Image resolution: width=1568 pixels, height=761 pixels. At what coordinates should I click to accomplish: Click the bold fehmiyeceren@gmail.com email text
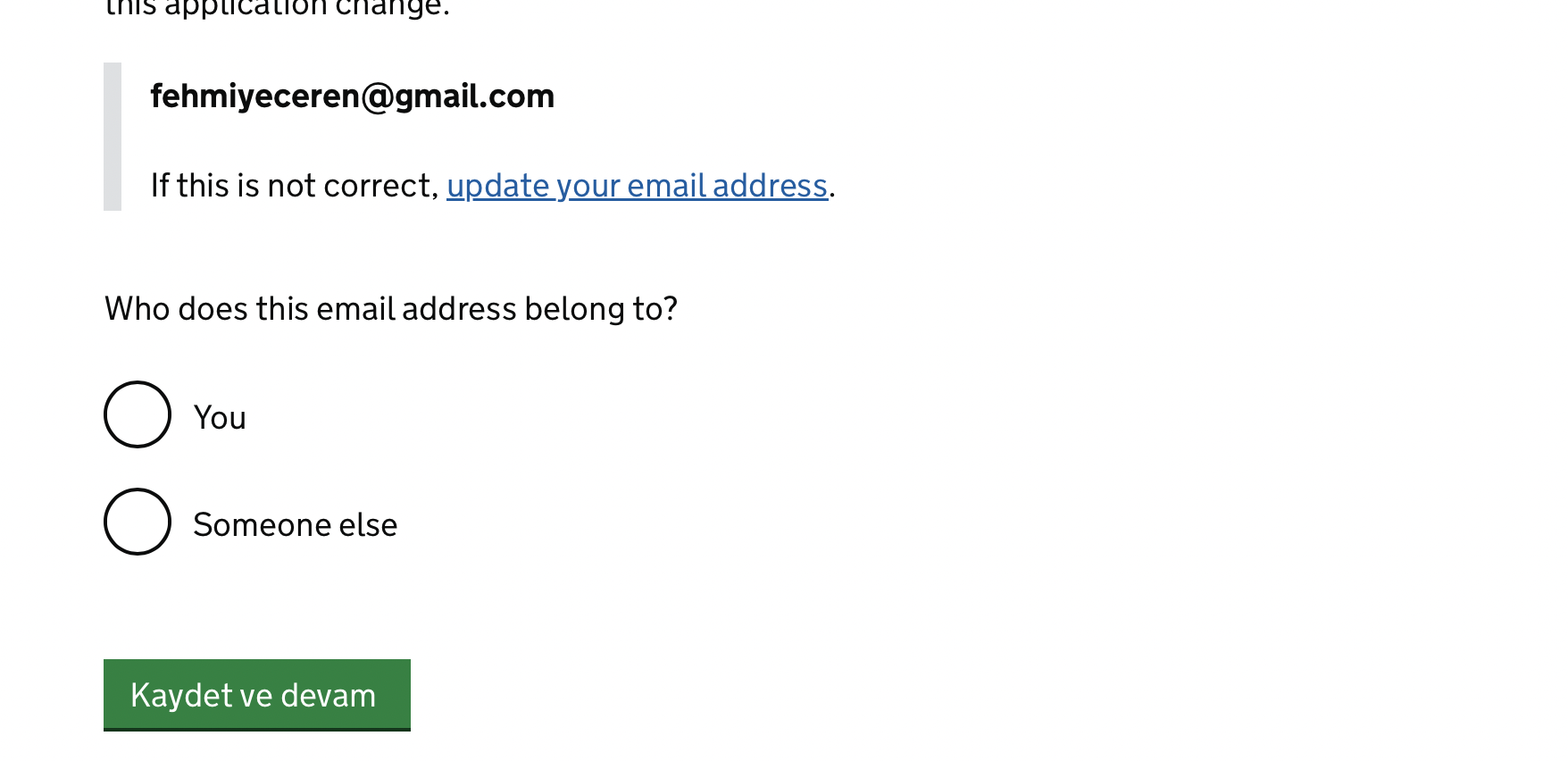click(x=353, y=96)
